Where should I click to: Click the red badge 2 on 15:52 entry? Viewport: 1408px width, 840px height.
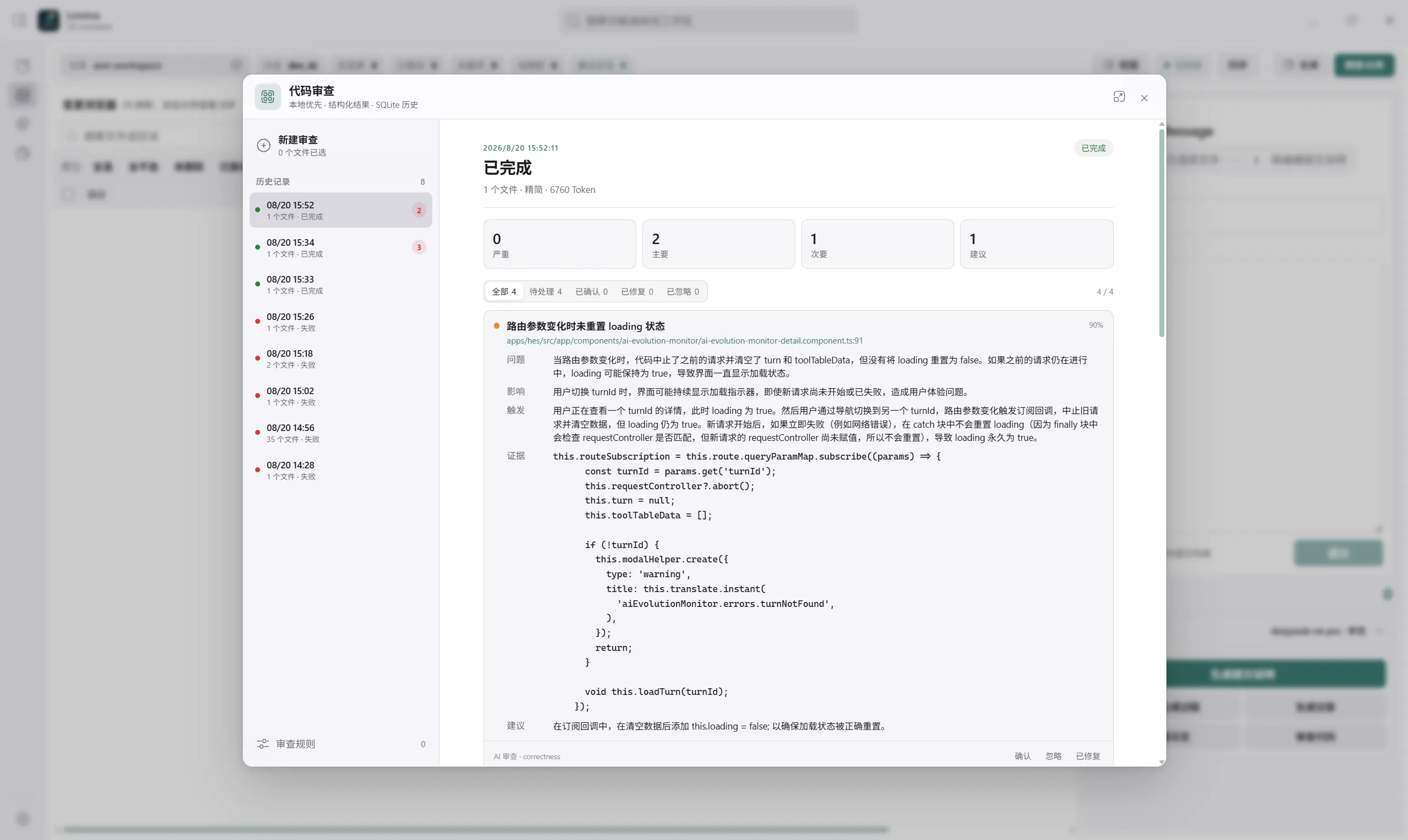point(419,210)
